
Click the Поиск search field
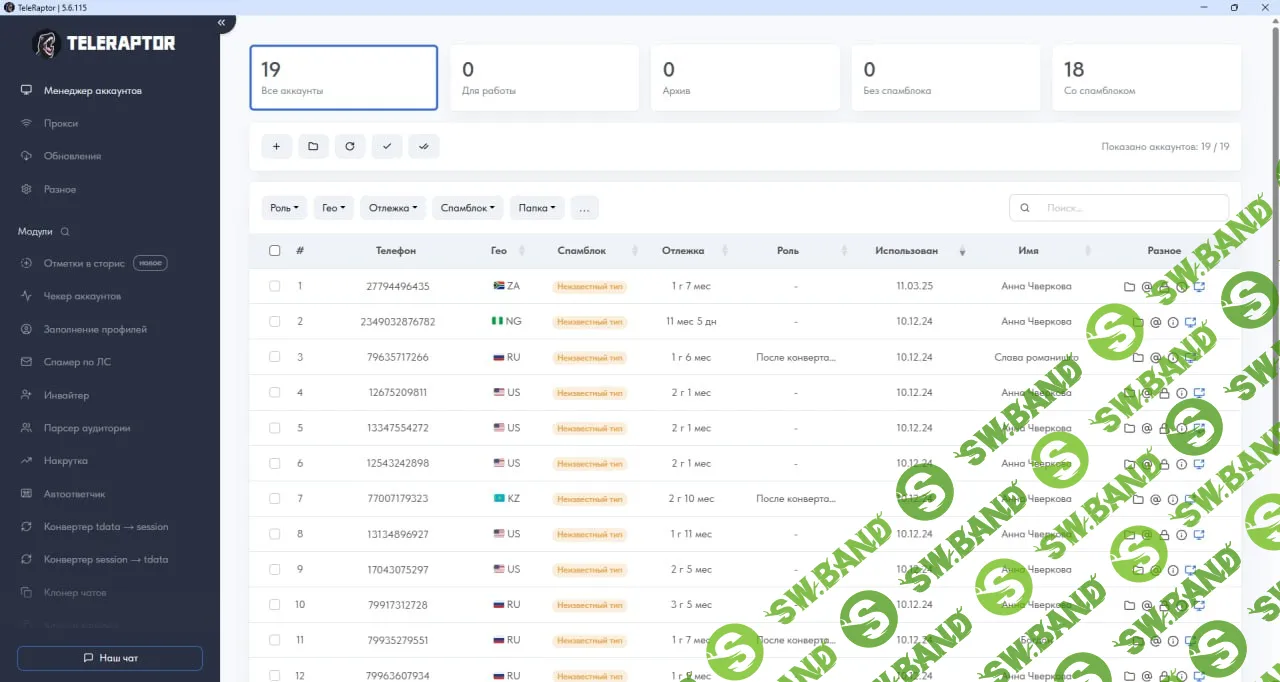1130,208
